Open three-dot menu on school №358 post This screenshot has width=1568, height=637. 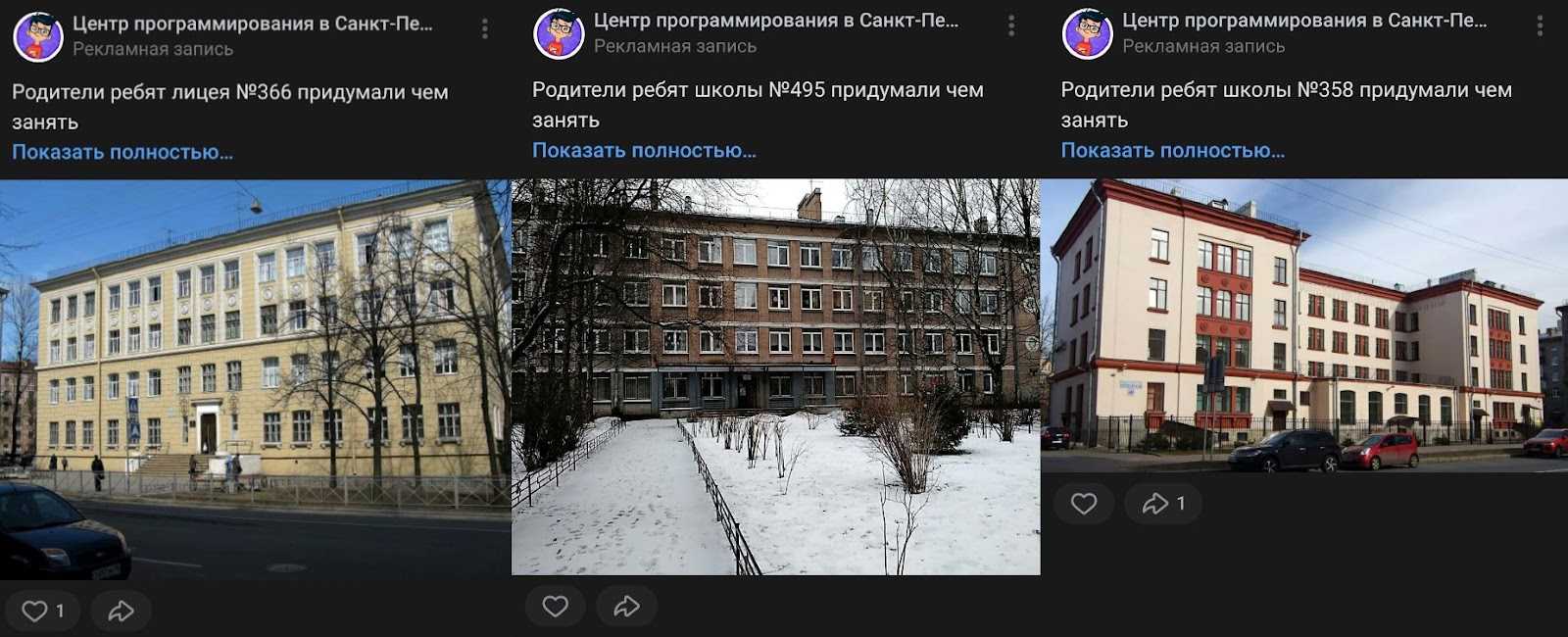pos(1540,26)
